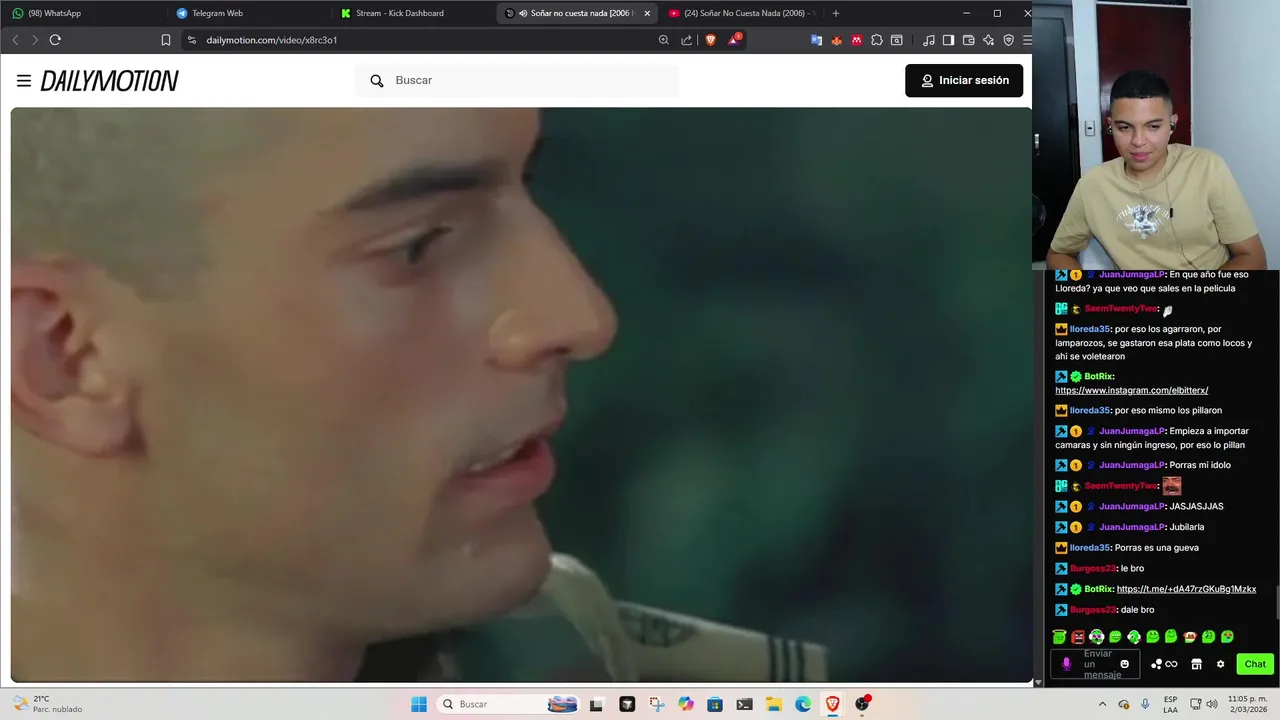Open the media control music note
This screenshot has height=720, width=1280.
coord(929,40)
